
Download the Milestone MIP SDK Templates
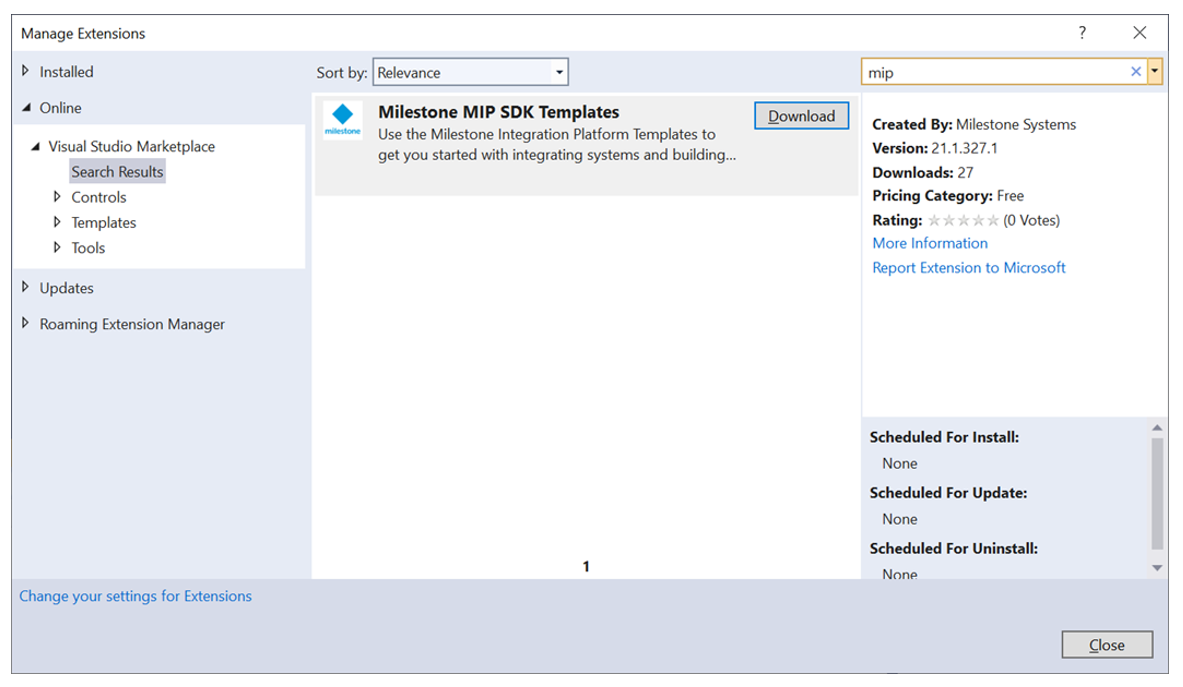coord(801,116)
